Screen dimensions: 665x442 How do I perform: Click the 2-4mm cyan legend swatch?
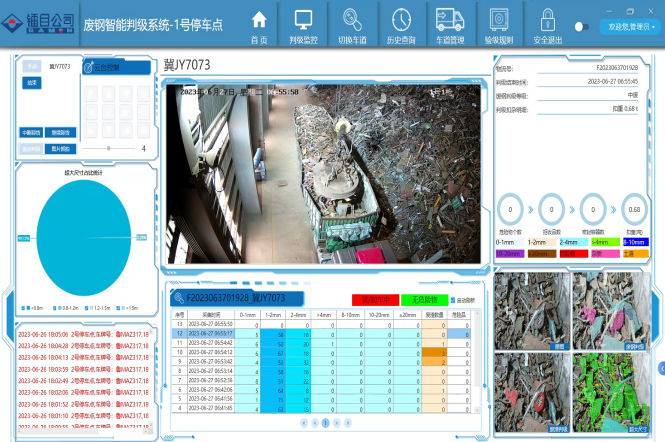[x=570, y=242]
